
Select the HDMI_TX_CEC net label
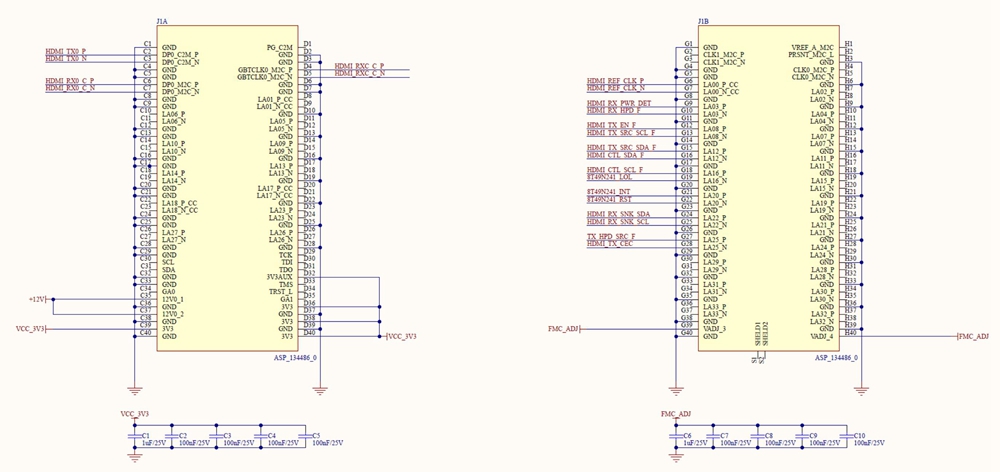coord(609,243)
